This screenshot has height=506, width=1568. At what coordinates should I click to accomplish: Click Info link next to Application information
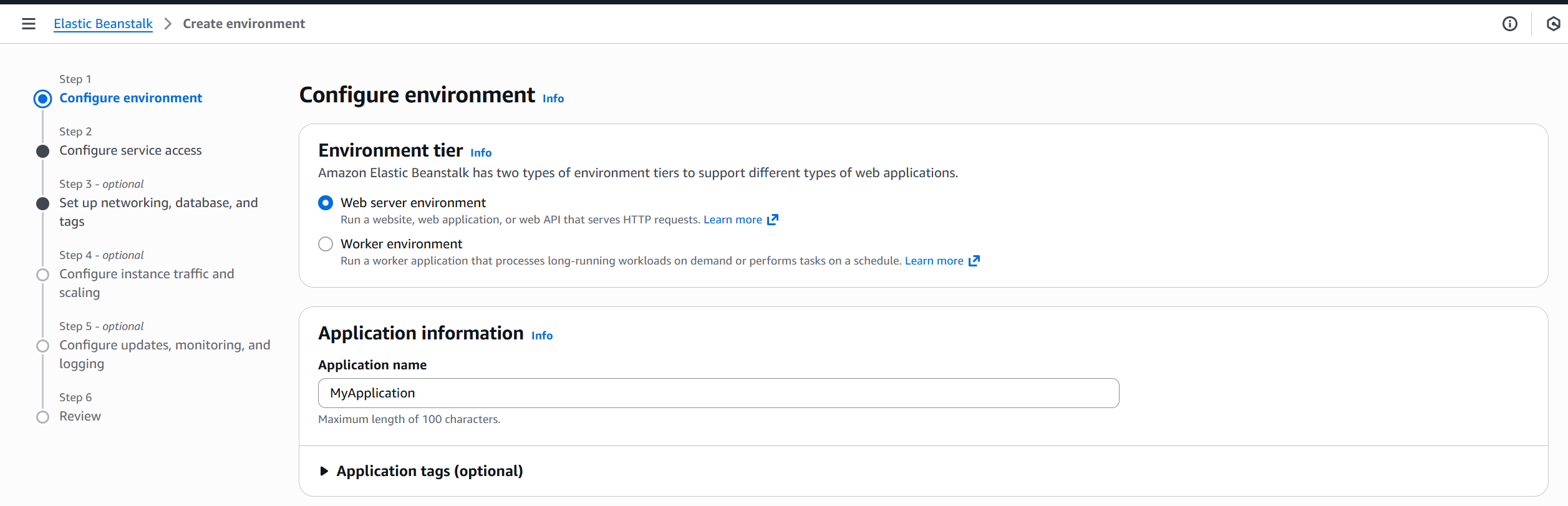pyautogui.click(x=541, y=336)
